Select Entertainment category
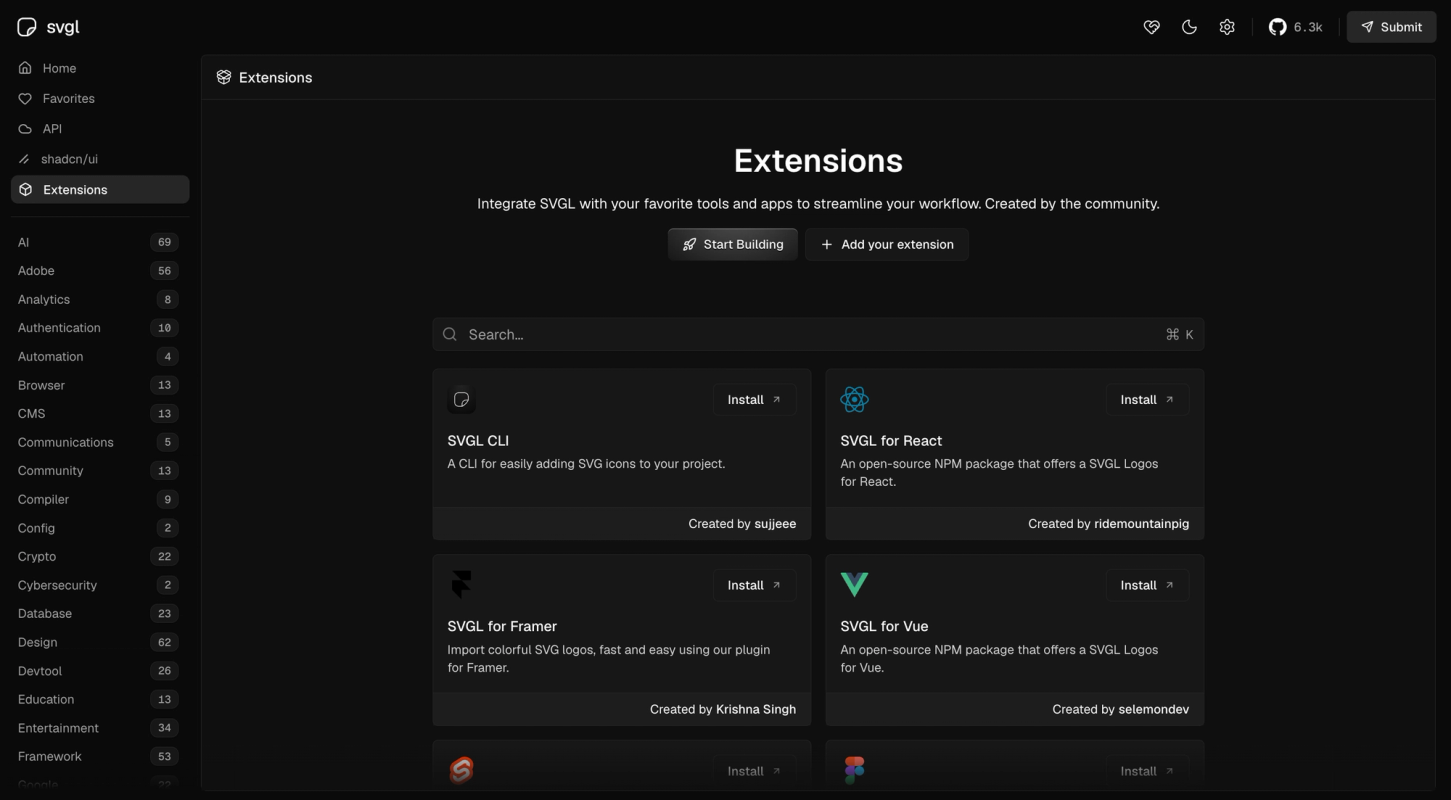The width and height of the screenshot is (1451, 800). (x=98, y=728)
